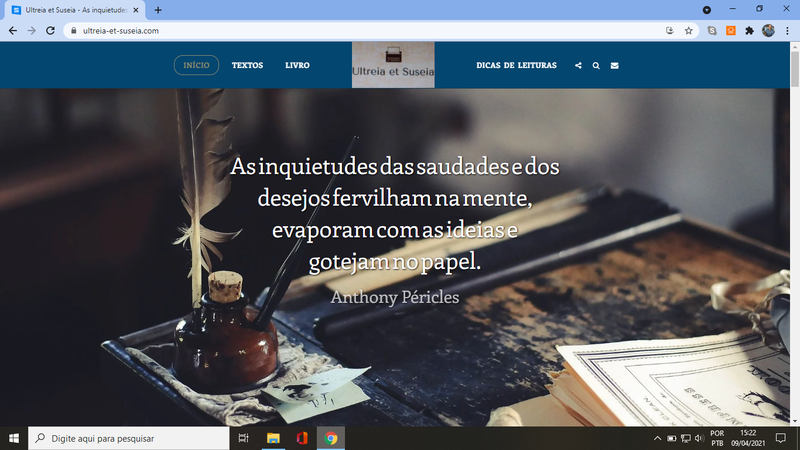The width and height of the screenshot is (800, 450).
Task: Open the Skype browser extension
Action: coord(712,31)
